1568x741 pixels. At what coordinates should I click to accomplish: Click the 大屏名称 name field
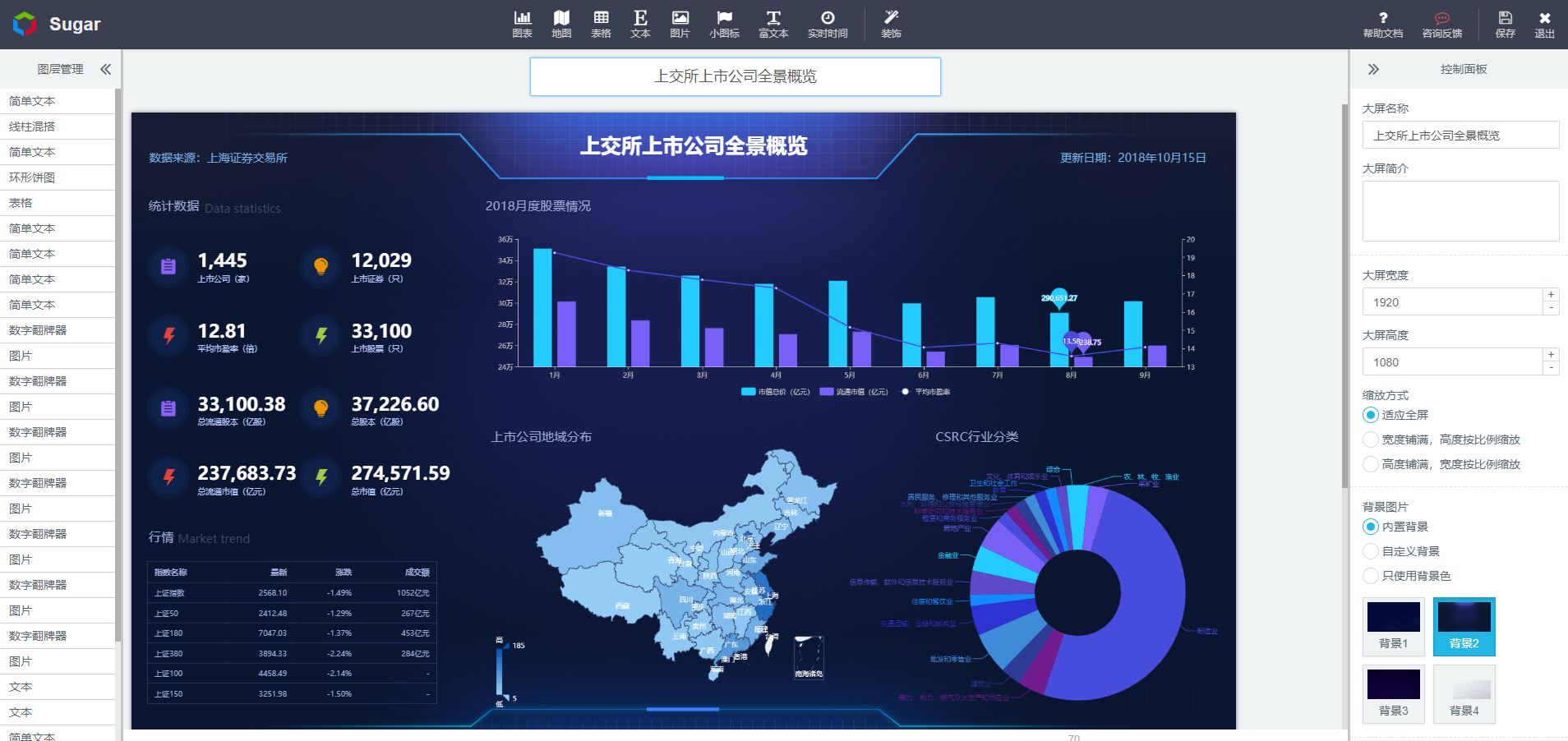pos(1460,136)
